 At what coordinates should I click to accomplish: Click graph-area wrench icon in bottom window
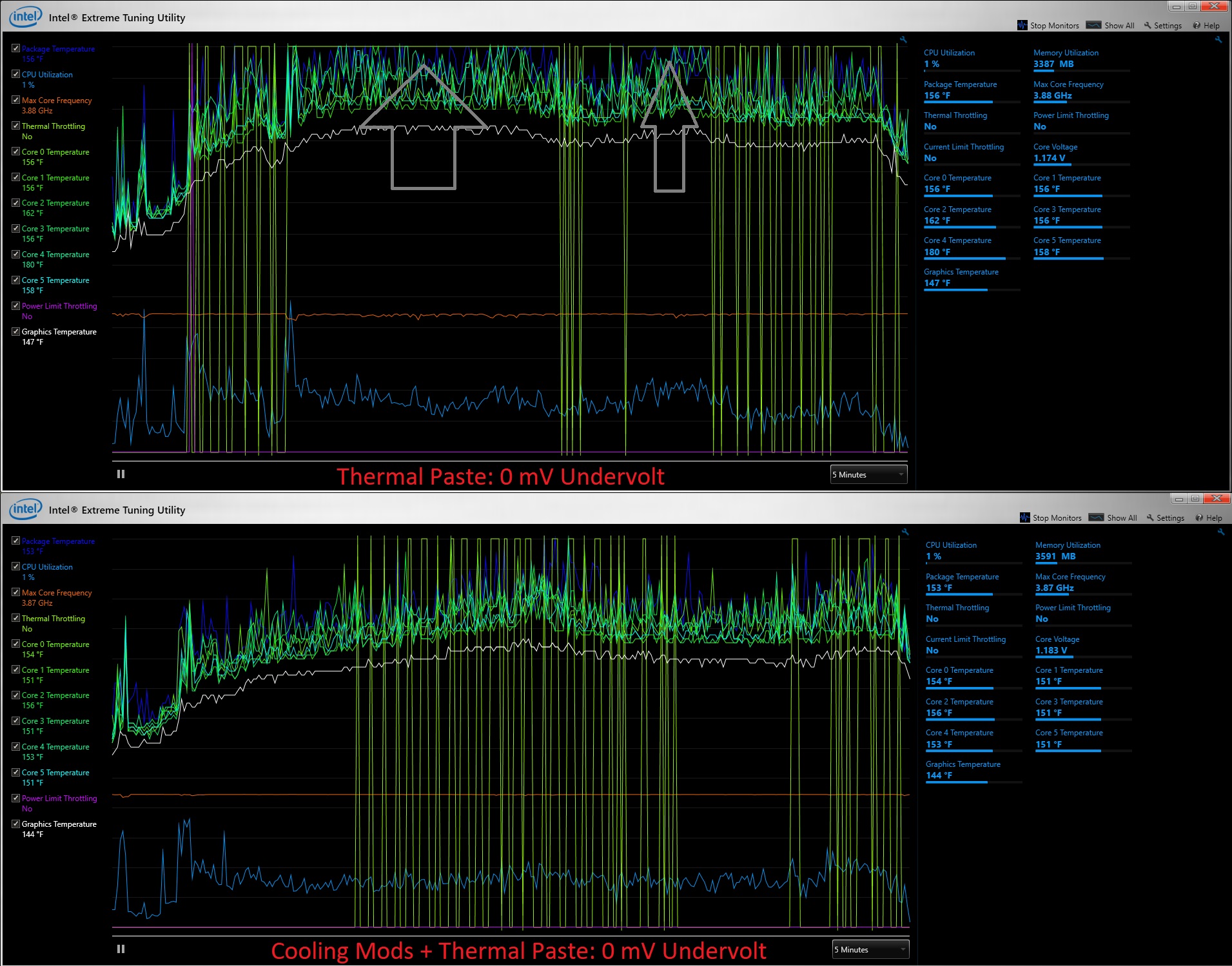(x=905, y=532)
